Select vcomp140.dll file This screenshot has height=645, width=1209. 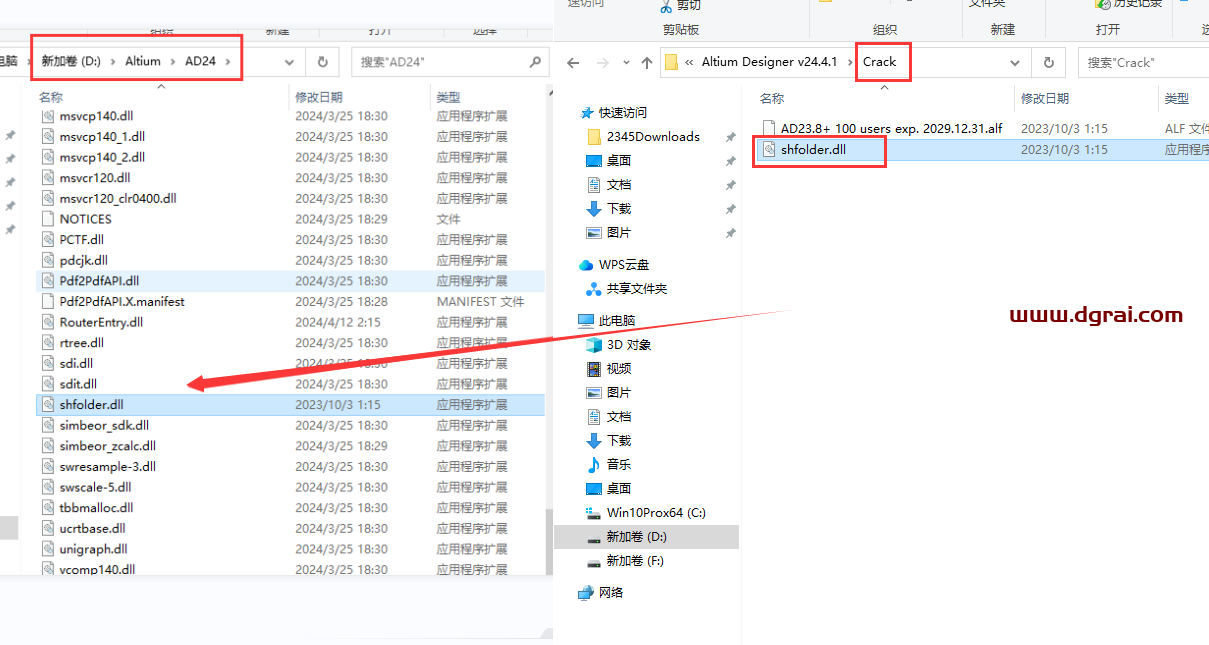(97, 569)
